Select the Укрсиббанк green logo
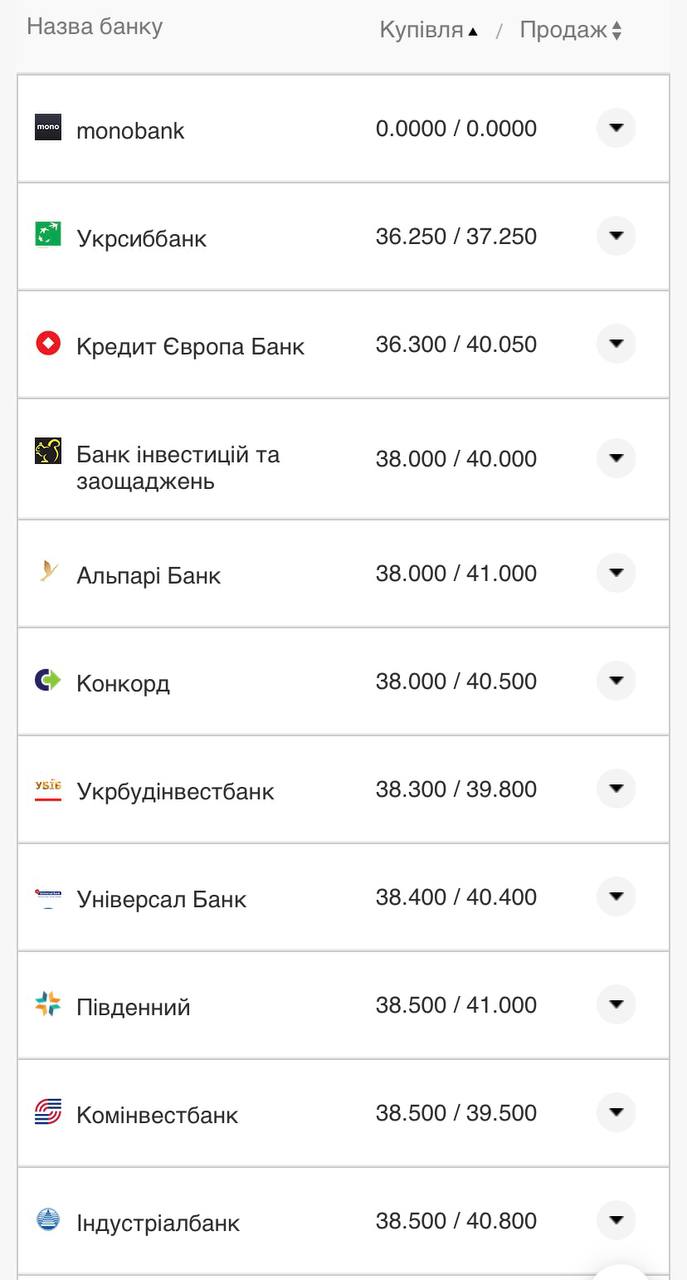Image resolution: width=687 pixels, height=1280 pixels. (49, 236)
